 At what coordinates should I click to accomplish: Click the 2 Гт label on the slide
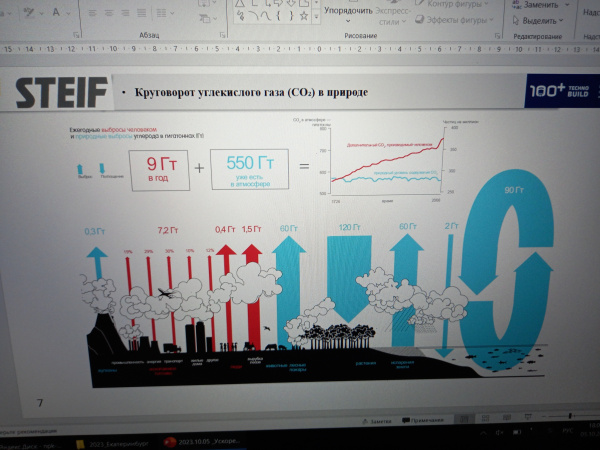[x=451, y=226]
